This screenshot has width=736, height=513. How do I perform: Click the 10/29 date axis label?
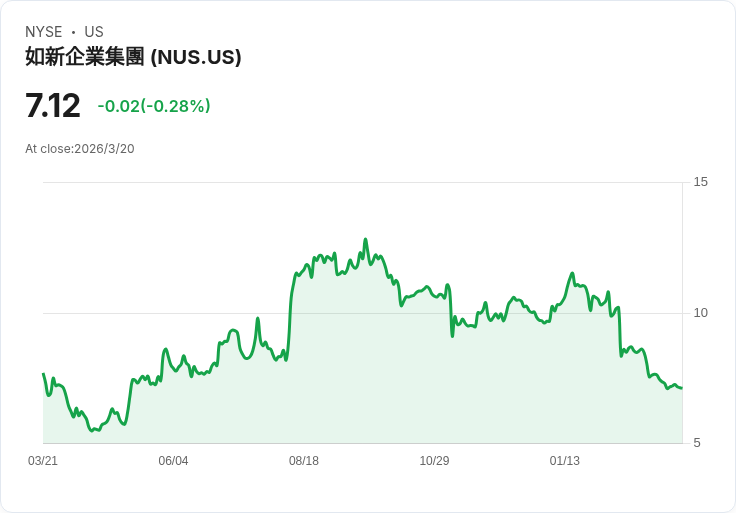click(x=434, y=461)
